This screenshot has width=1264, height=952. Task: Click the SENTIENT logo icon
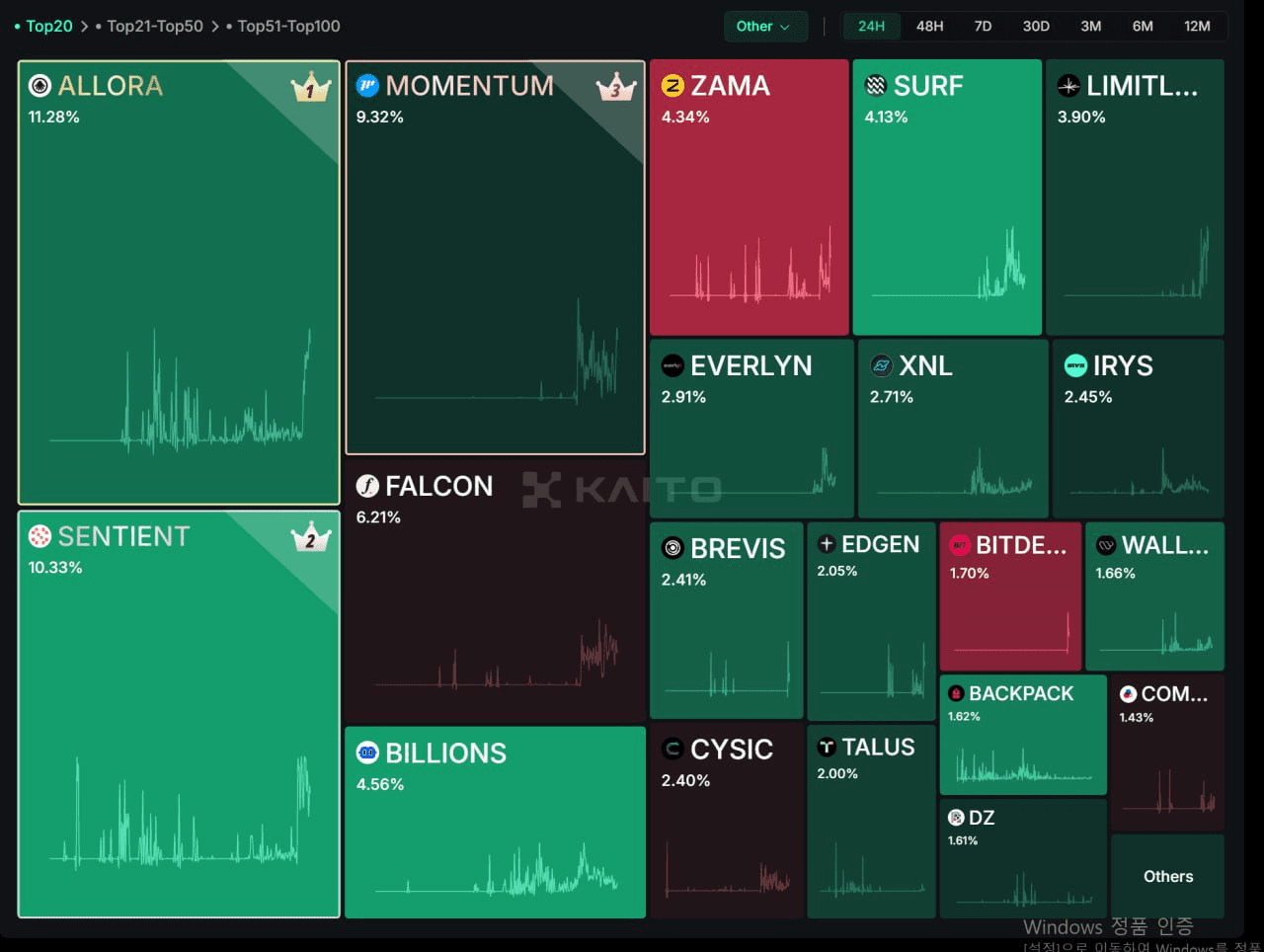coord(39,536)
